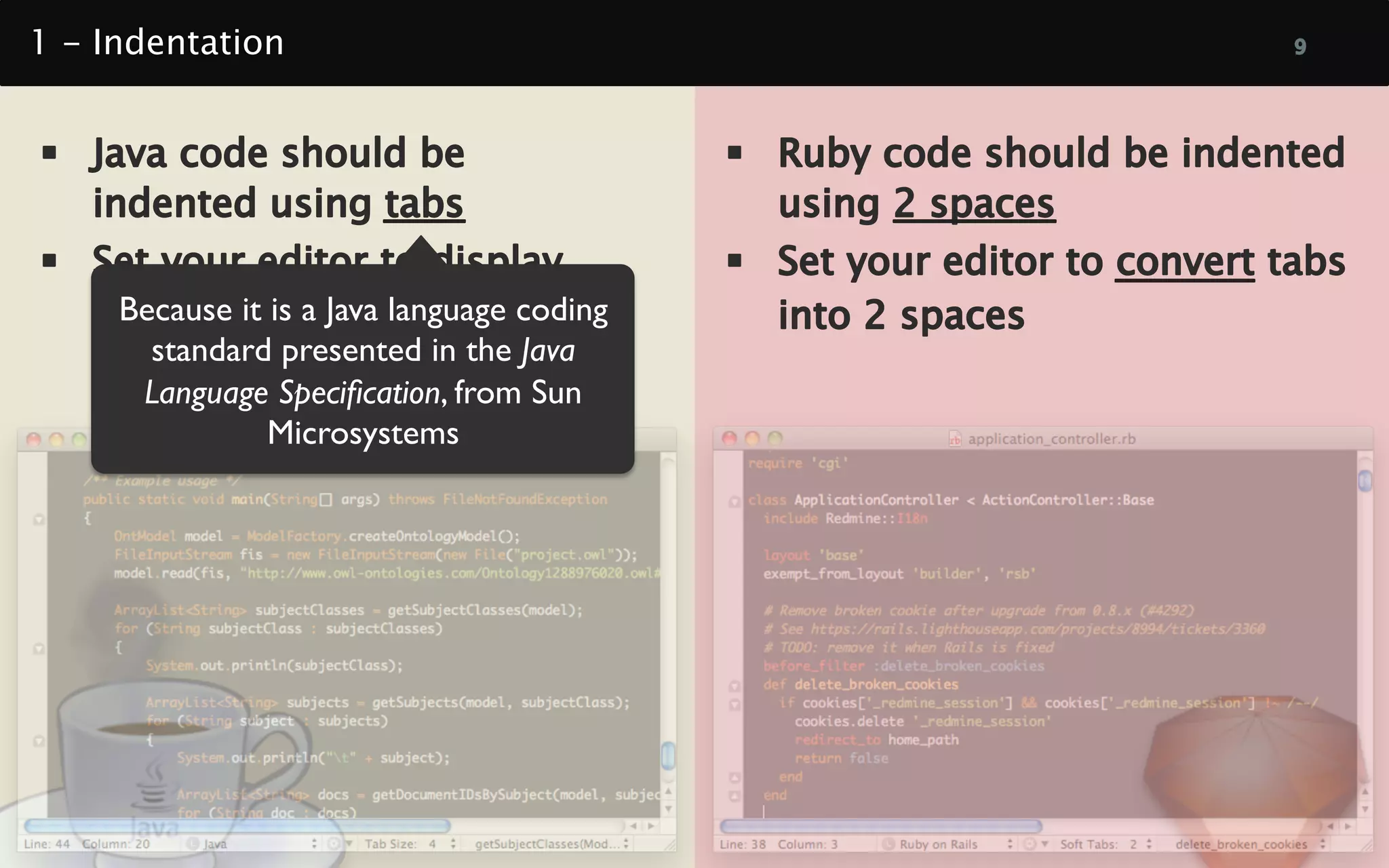Click the application_controller.rb window title

pyautogui.click(x=1051, y=439)
